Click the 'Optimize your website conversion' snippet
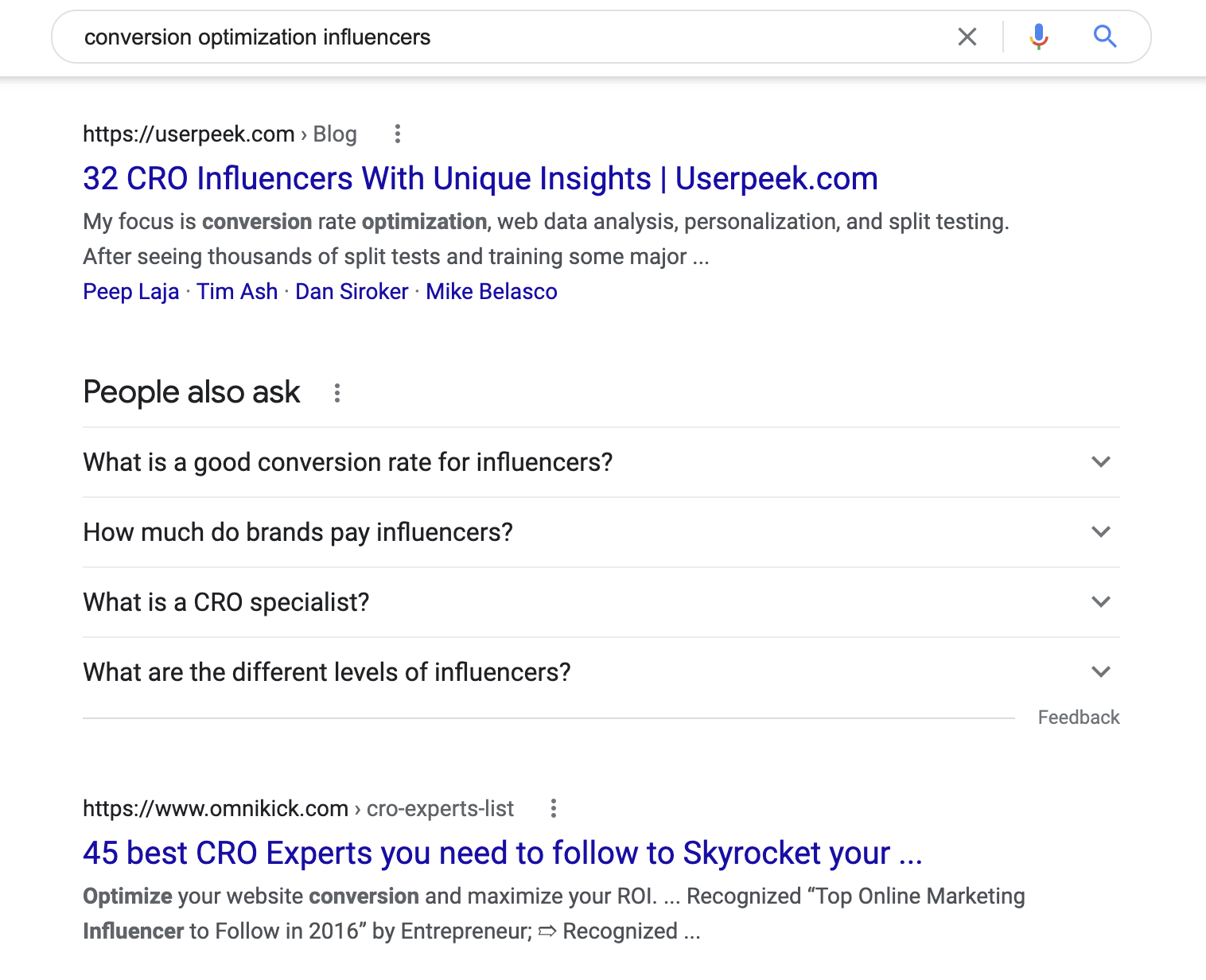The height and width of the screenshot is (980, 1206). (x=554, y=913)
